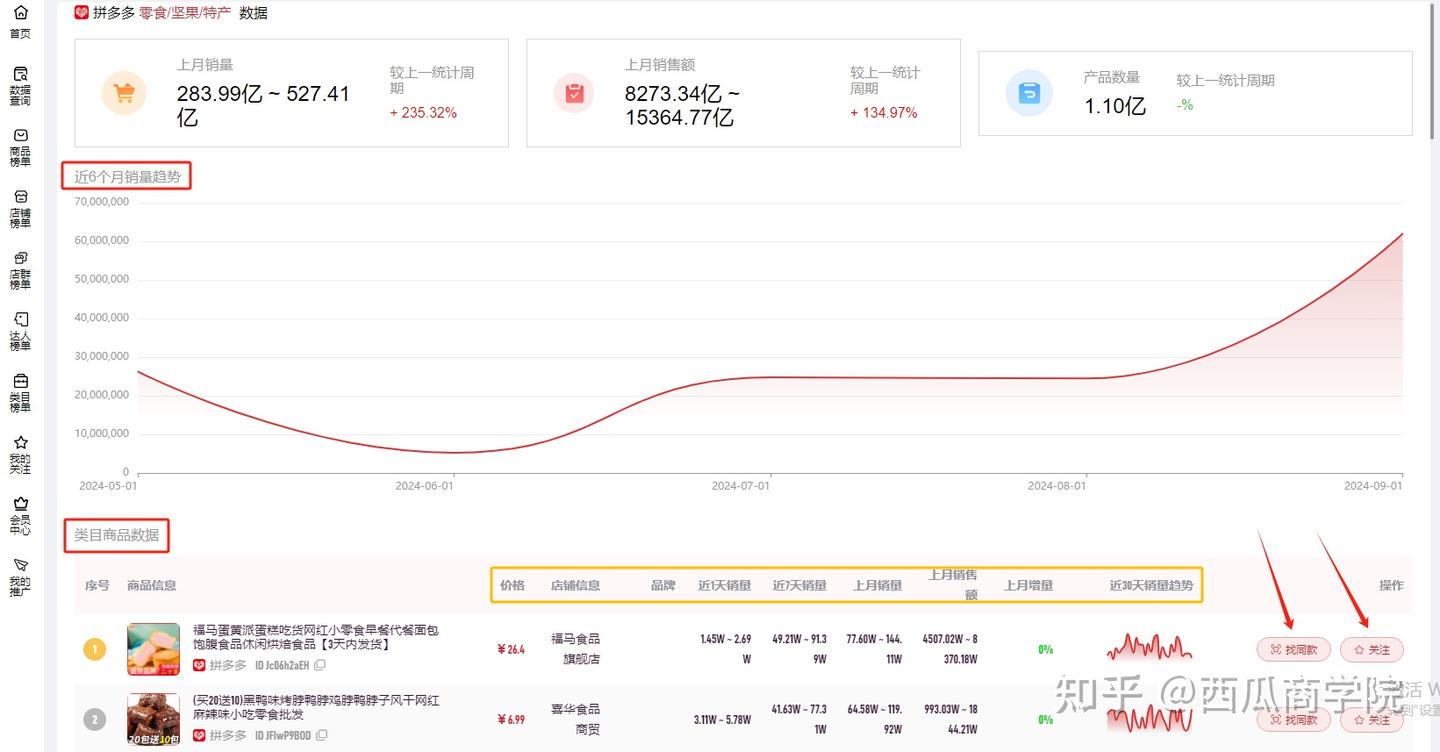Select 达人榜单 in the sidebar
Image resolution: width=1440 pixels, height=752 pixels.
click(20, 331)
